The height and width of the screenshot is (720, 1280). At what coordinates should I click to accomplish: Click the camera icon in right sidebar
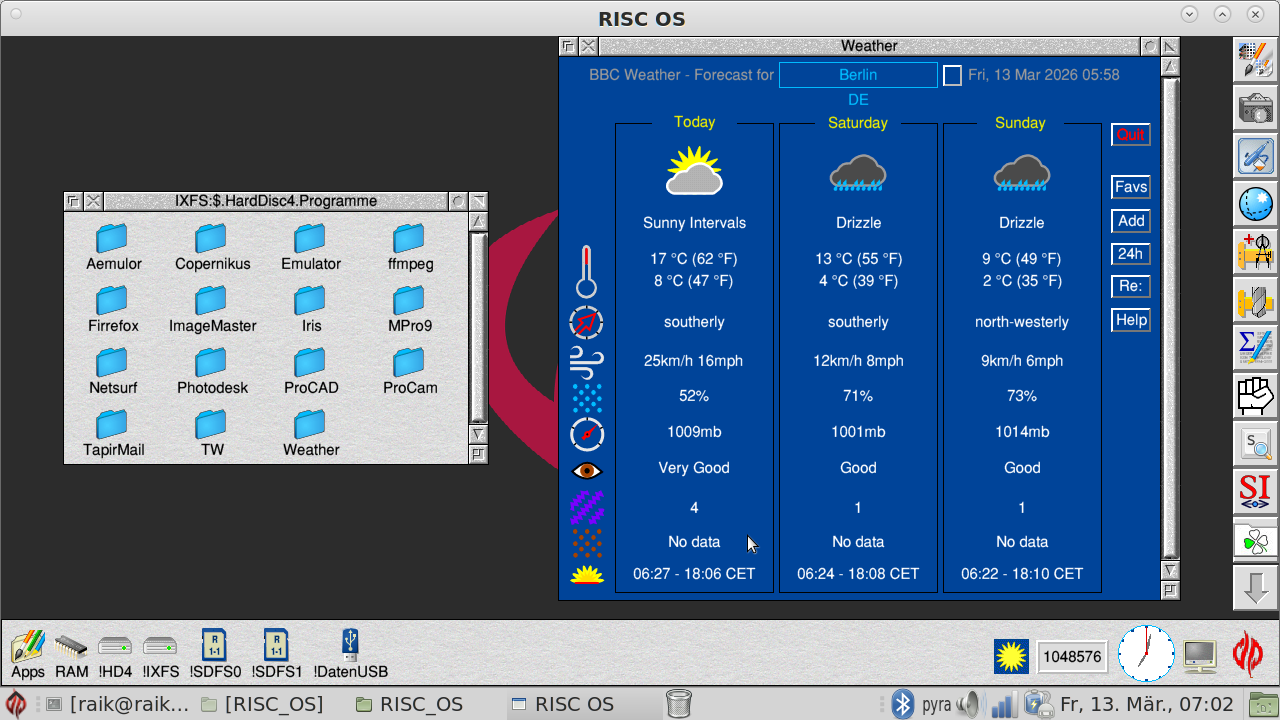coord(1254,108)
